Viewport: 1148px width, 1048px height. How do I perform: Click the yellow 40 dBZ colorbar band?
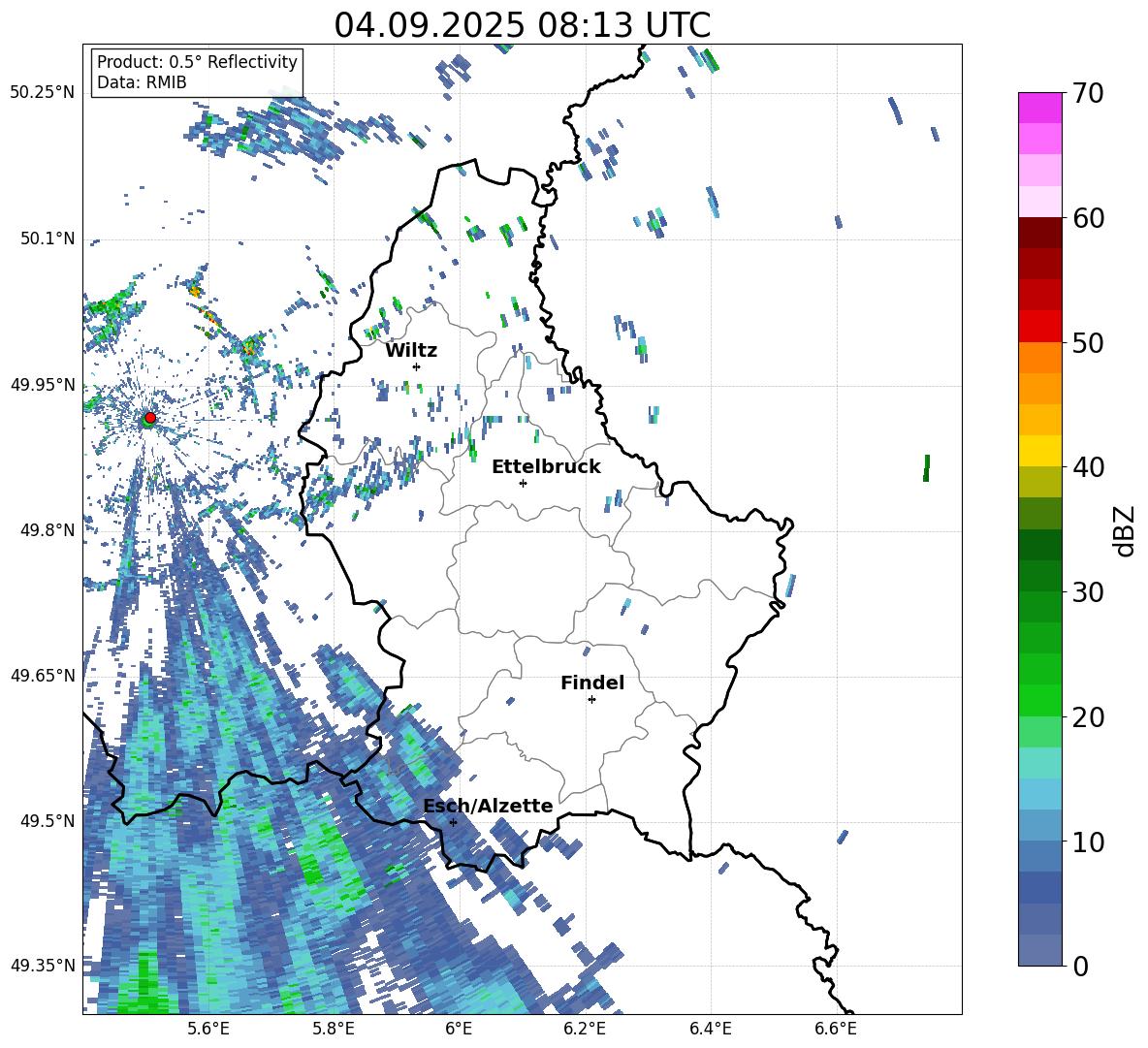click(x=1039, y=451)
